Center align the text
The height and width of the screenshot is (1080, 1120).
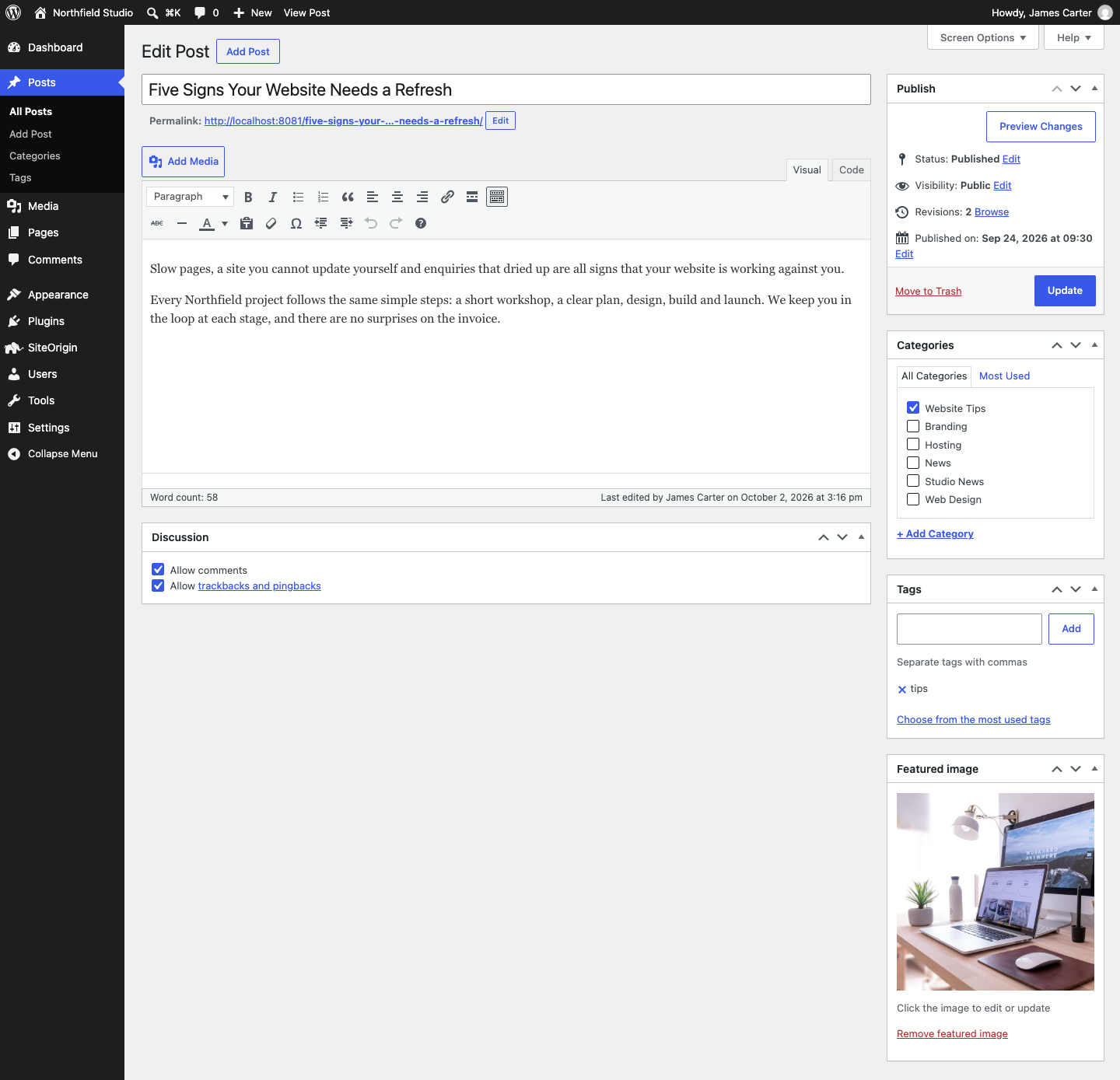pos(397,197)
